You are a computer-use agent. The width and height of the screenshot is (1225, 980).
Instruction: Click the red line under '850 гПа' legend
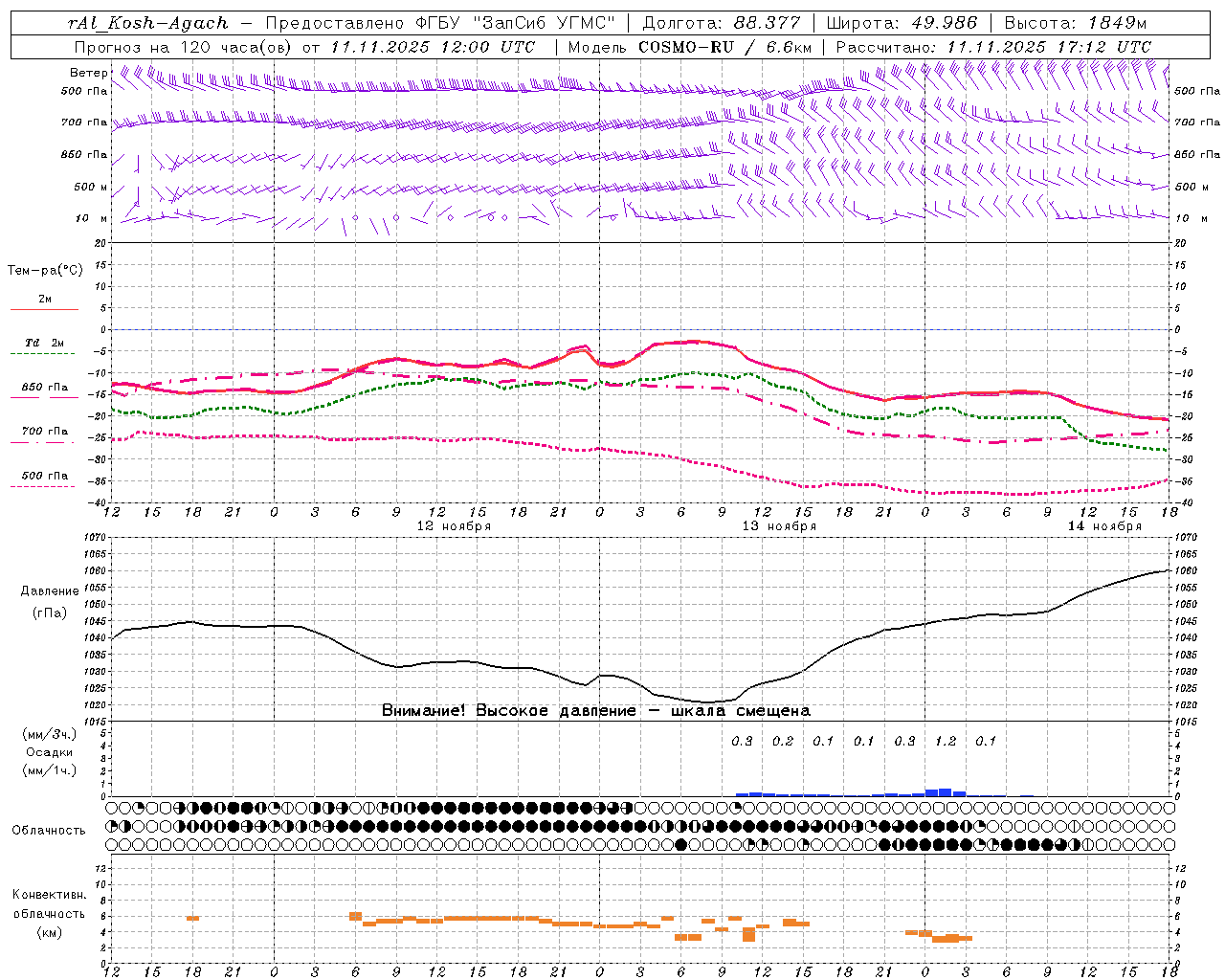44,398
